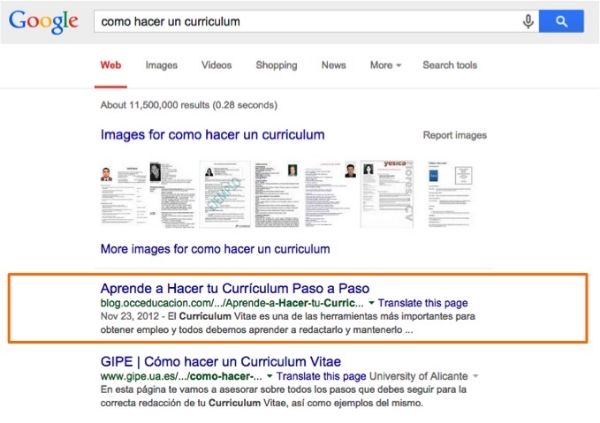Go to the Shopping tab
The height and width of the screenshot is (423, 600).
(x=276, y=65)
